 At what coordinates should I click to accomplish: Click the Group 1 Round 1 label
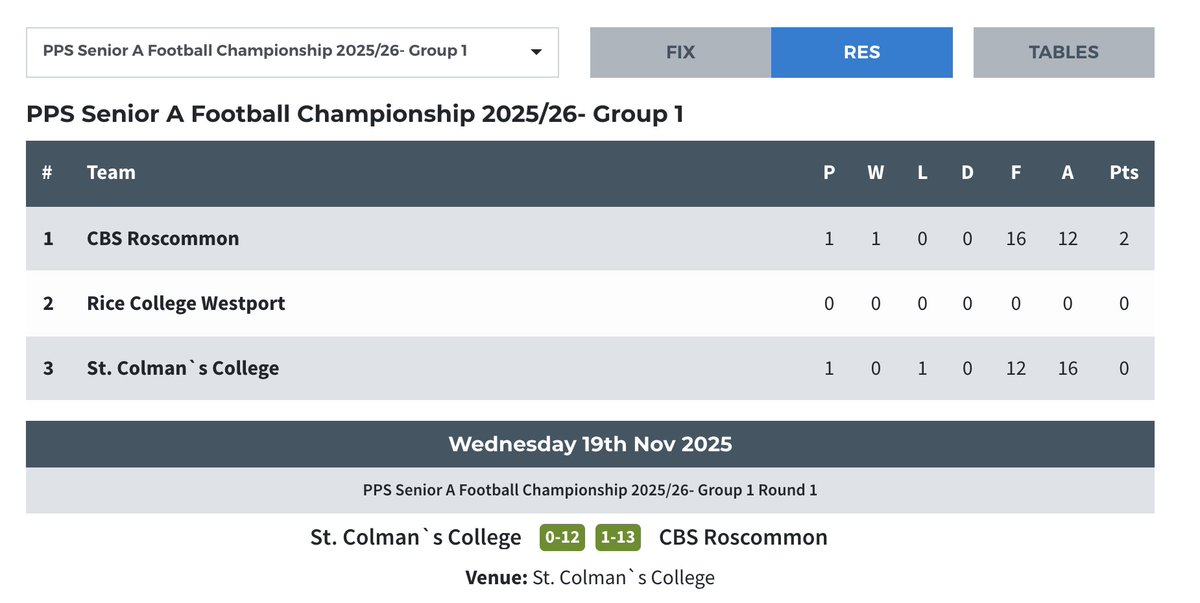pyautogui.click(x=590, y=491)
